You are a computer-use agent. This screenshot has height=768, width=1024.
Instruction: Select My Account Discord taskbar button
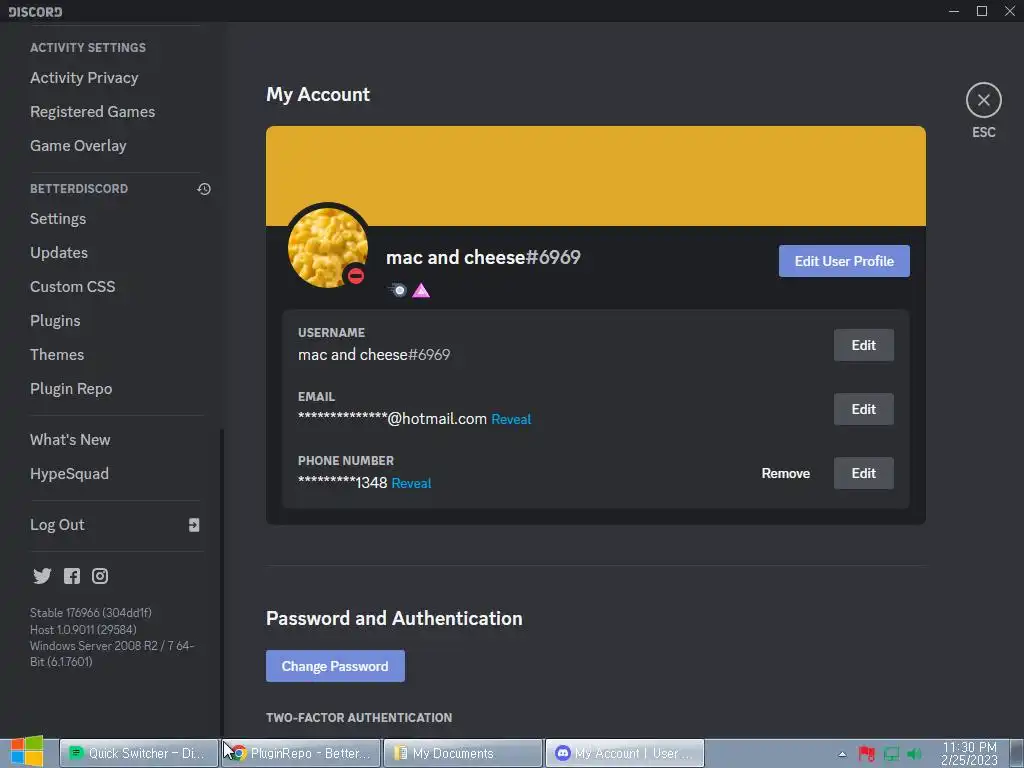click(x=625, y=753)
